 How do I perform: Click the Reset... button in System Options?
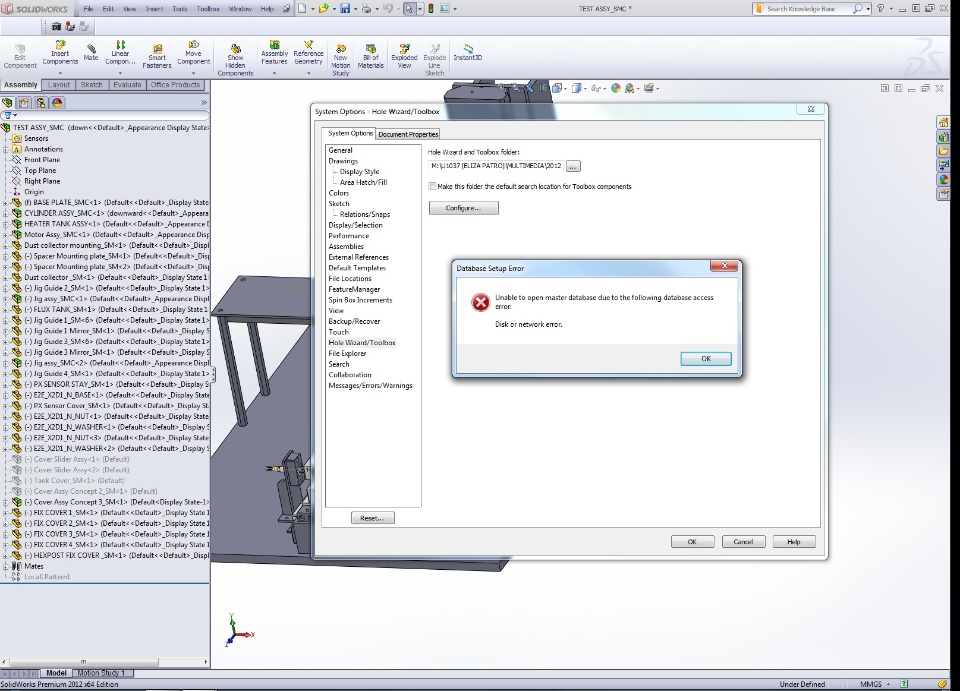[x=372, y=518]
